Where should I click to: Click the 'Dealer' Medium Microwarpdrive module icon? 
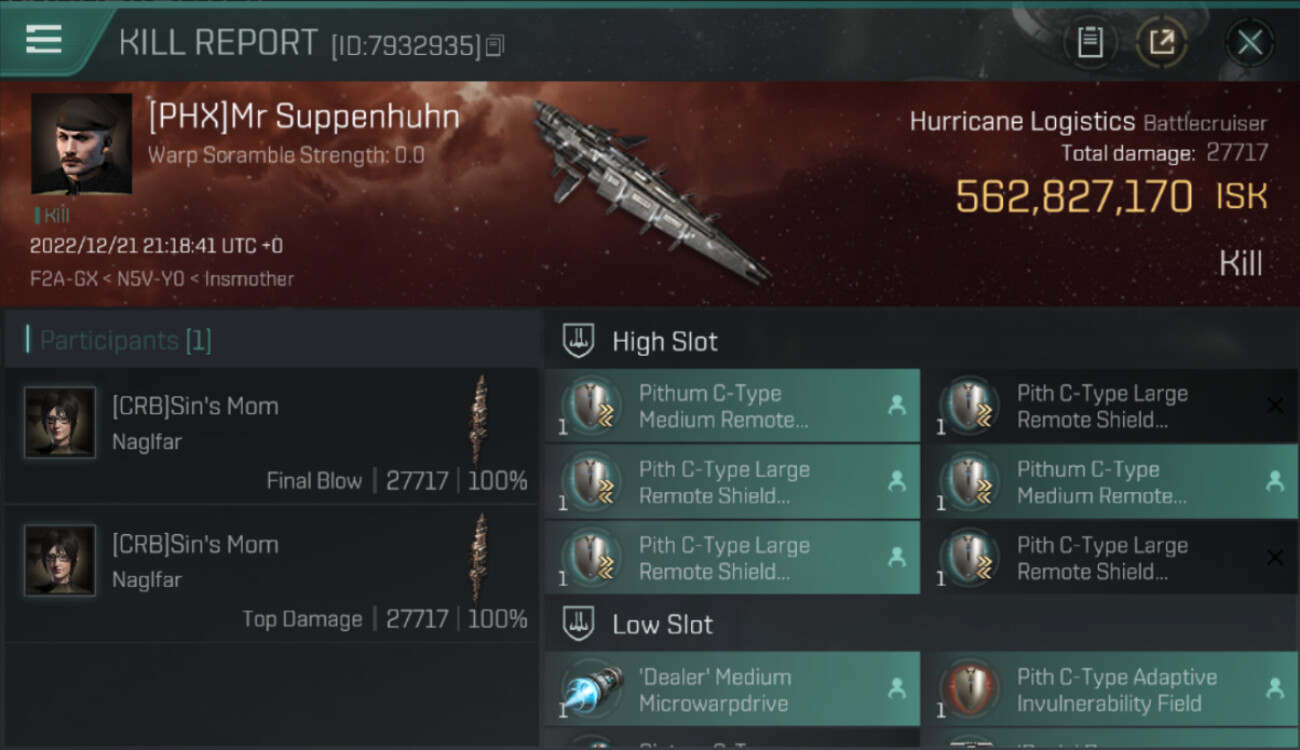pyautogui.click(x=592, y=690)
